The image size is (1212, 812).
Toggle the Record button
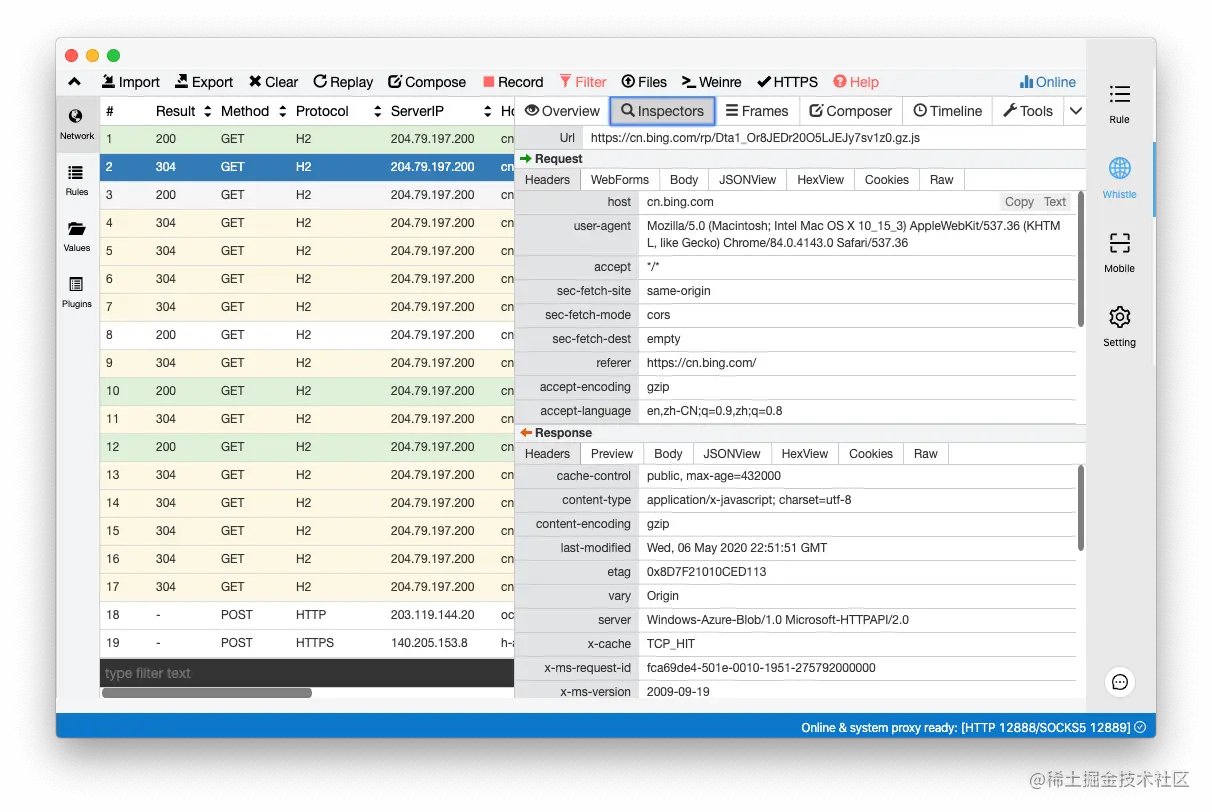click(513, 82)
